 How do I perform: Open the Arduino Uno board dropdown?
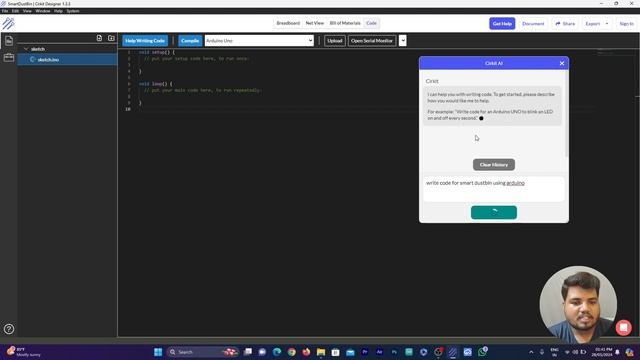click(x=259, y=41)
